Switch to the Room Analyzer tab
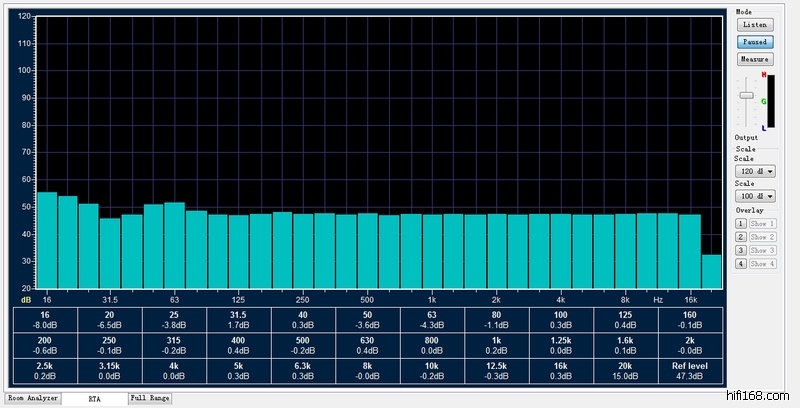This screenshot has width=800, height=408. [x=34, y=398]
